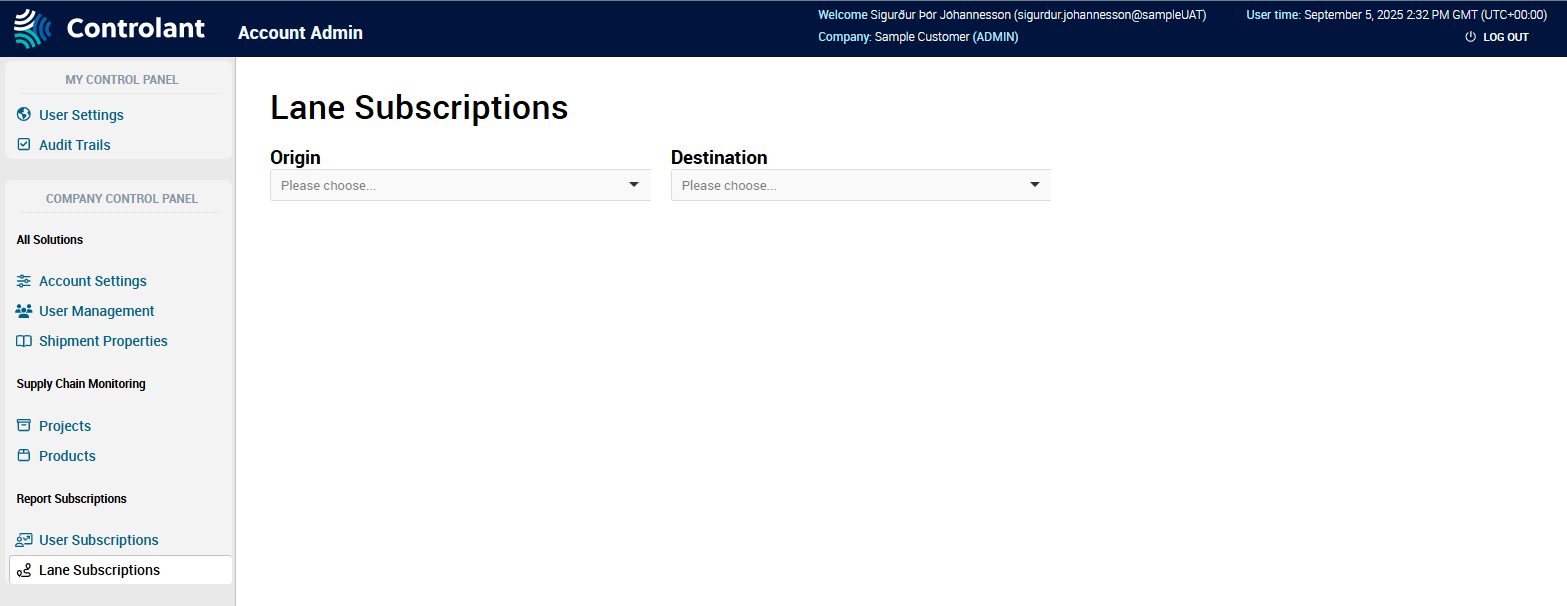Go to Account Settings menu item
This screenshot has width=1567, height=606.
tap(93, 281)
